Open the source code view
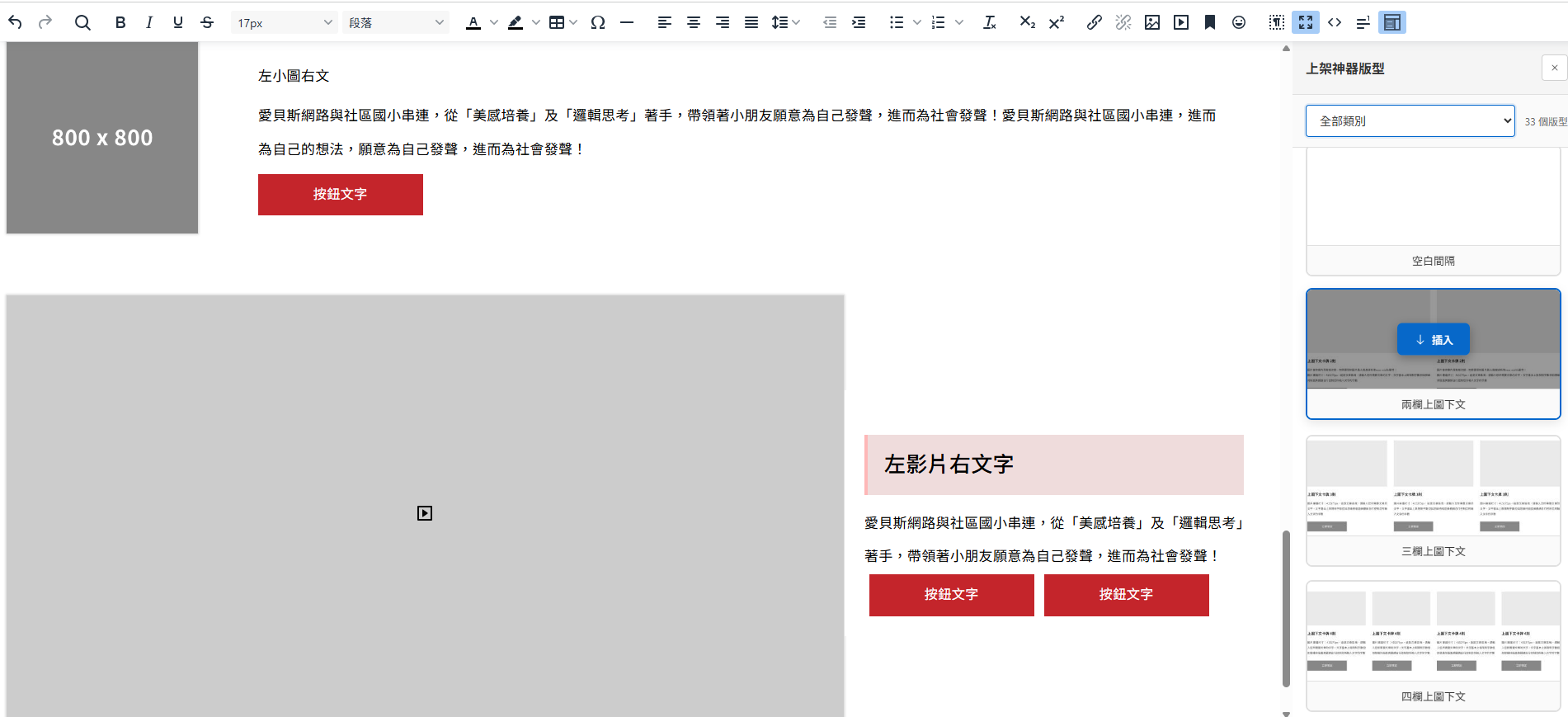Screen dimensions: 1568x717 point(1335,22)
